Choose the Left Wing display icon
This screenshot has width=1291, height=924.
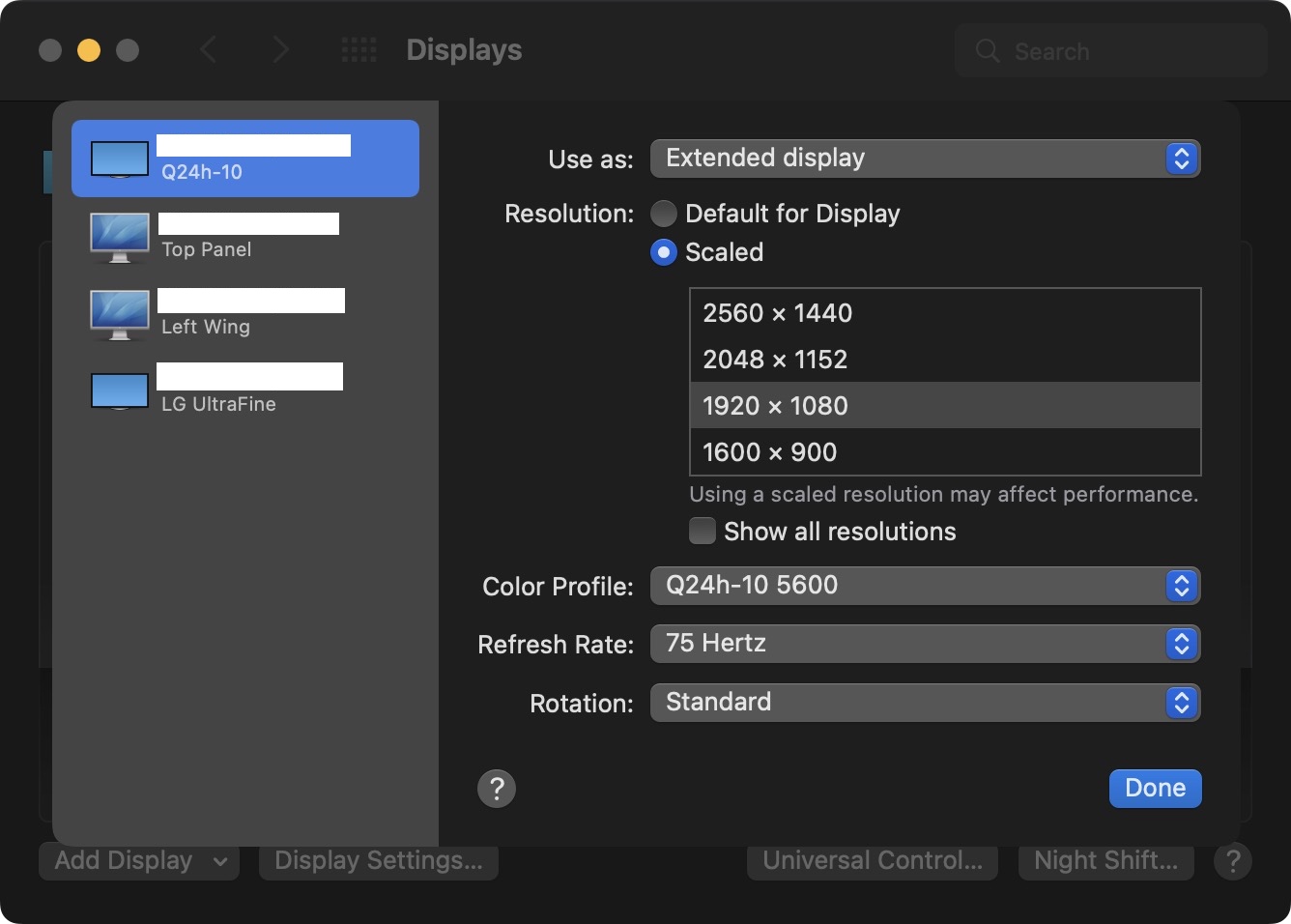point(120,314)
